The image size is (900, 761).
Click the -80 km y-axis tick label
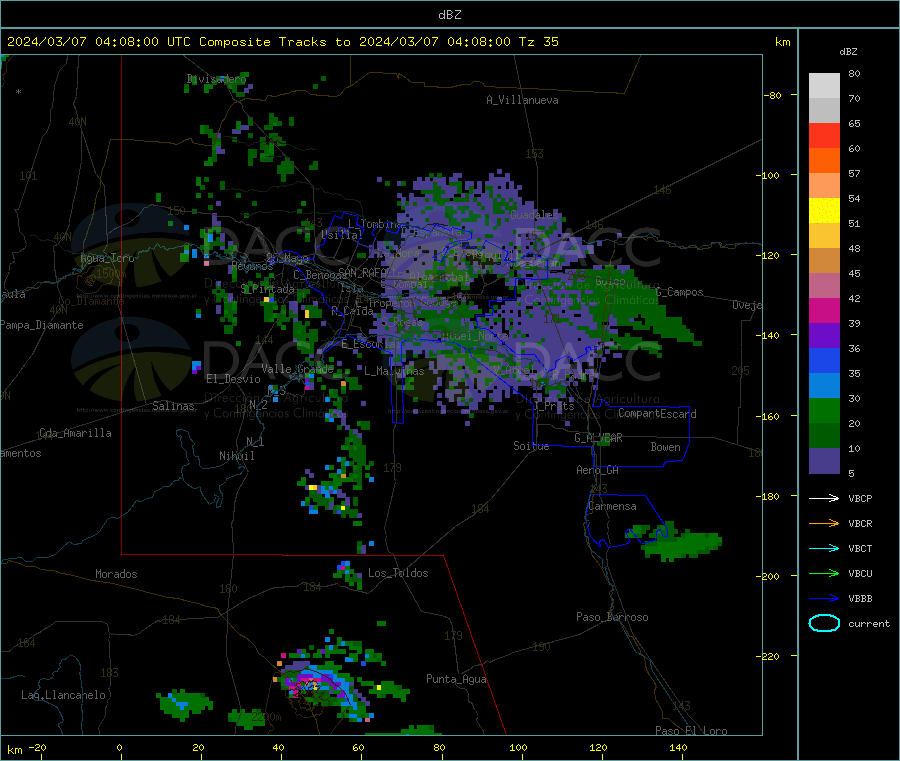point(773,95)
